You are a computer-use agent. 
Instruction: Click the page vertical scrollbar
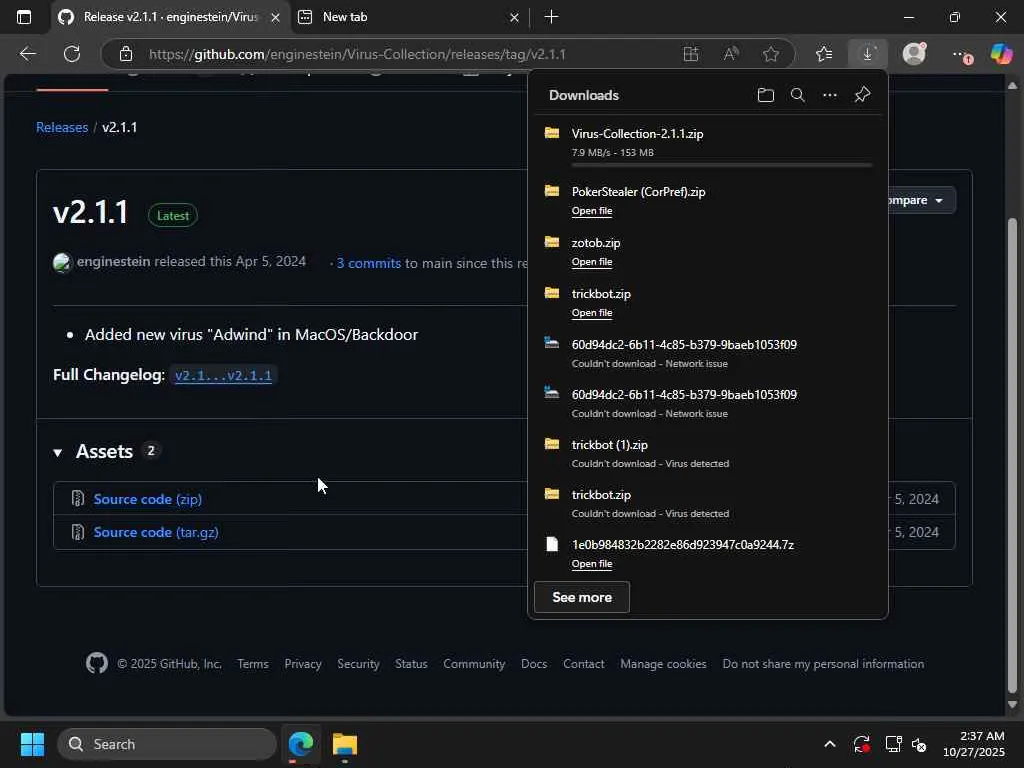(x=1012, y=457)
